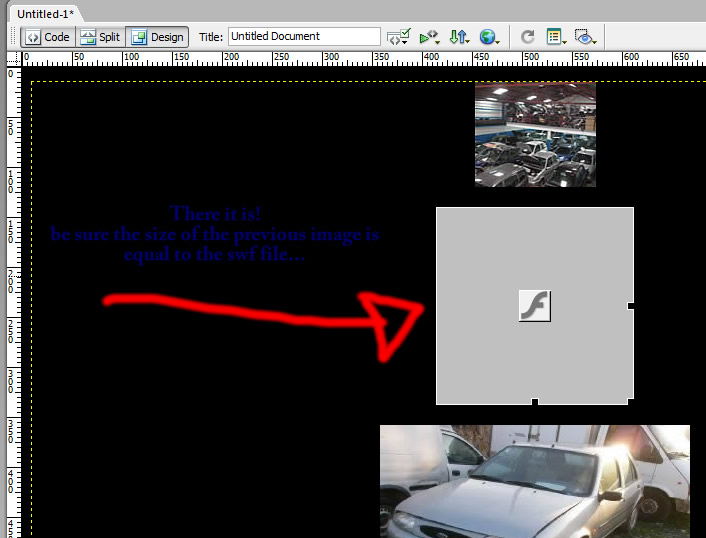
Task: Open the Visual Aids eye dropdown
Action: coord(586,37)
